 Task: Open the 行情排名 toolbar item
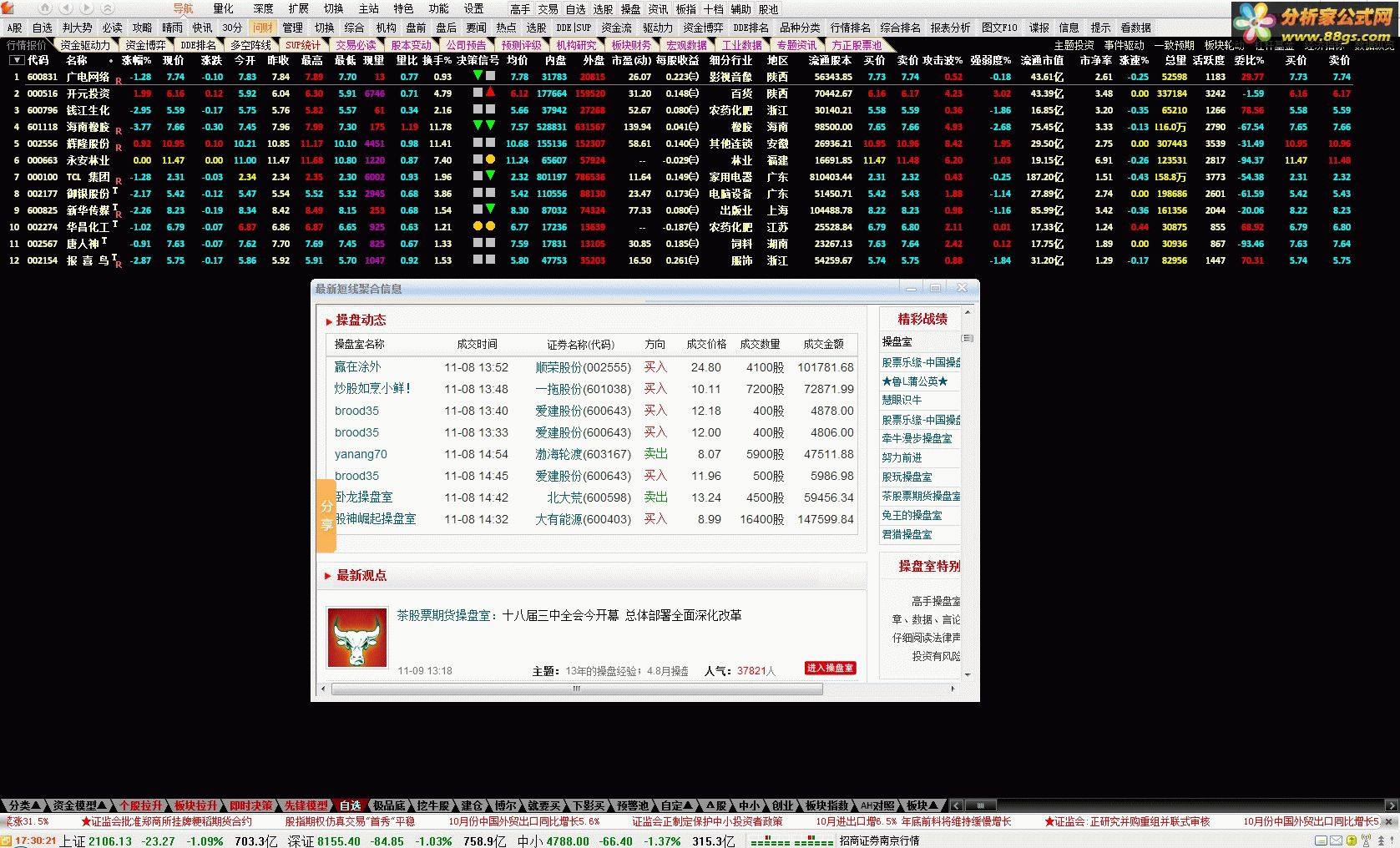[x=851, y=28]
